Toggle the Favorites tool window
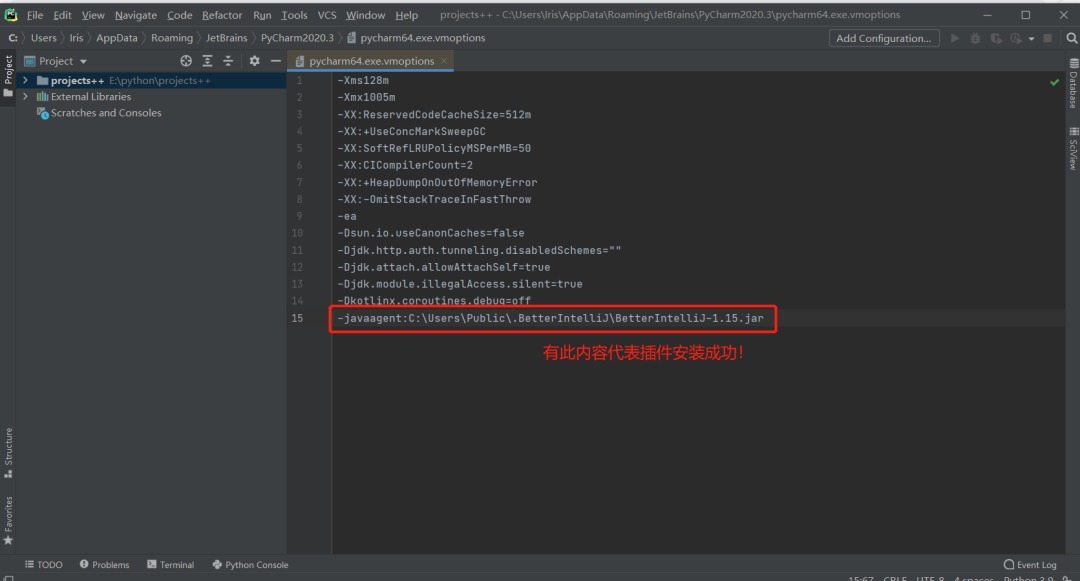The width and height of the screenshot is (1080, 581). (x=8, y=520)
